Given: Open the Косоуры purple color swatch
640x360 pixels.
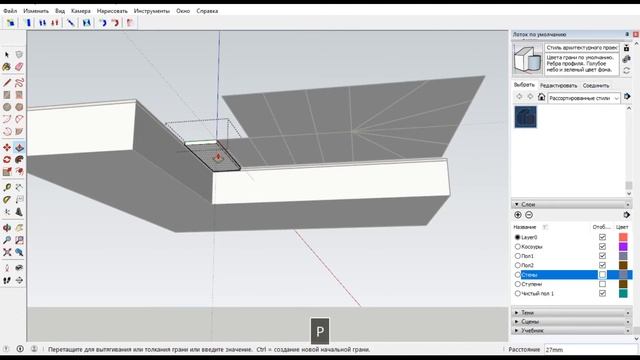Looking at the screenshot, I should (623, 247).
